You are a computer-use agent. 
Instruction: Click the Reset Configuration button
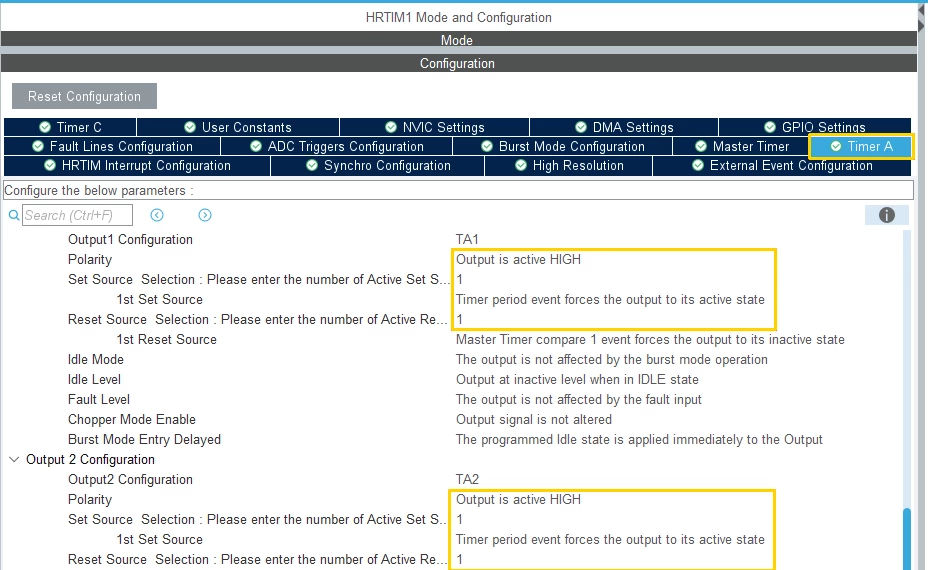(x=85, y=96)
